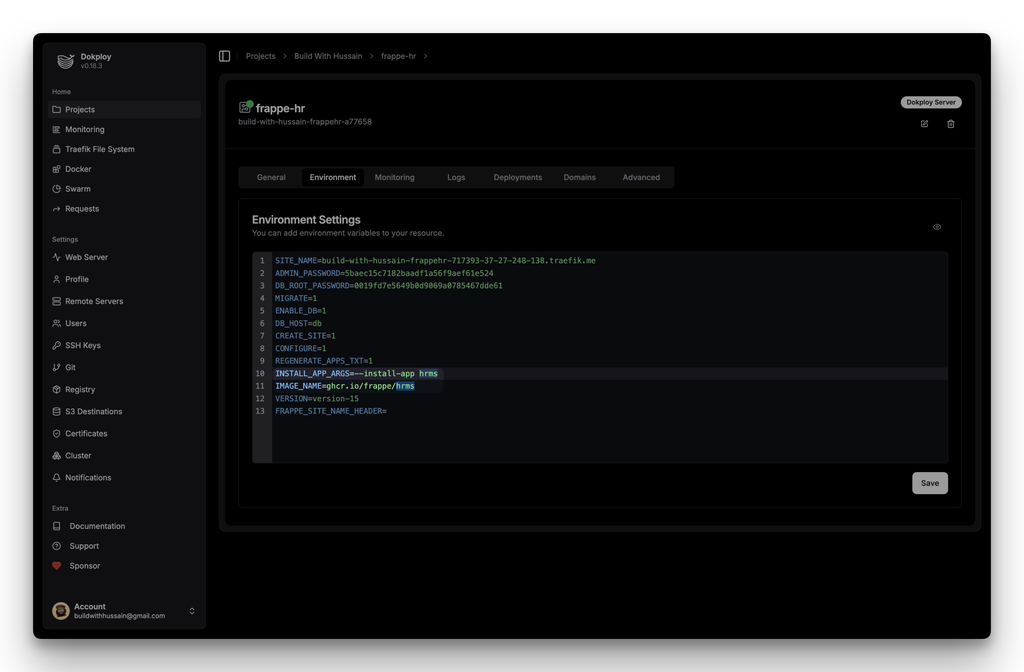Open Swarm section
This screenshot has width=1024, height=672.
77,189
